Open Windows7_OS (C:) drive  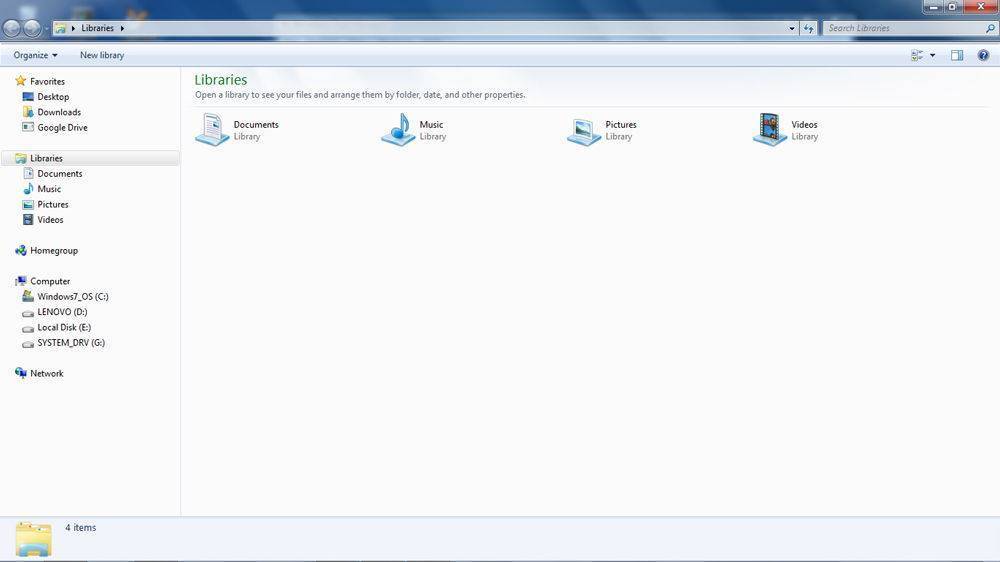coord(72,296)
